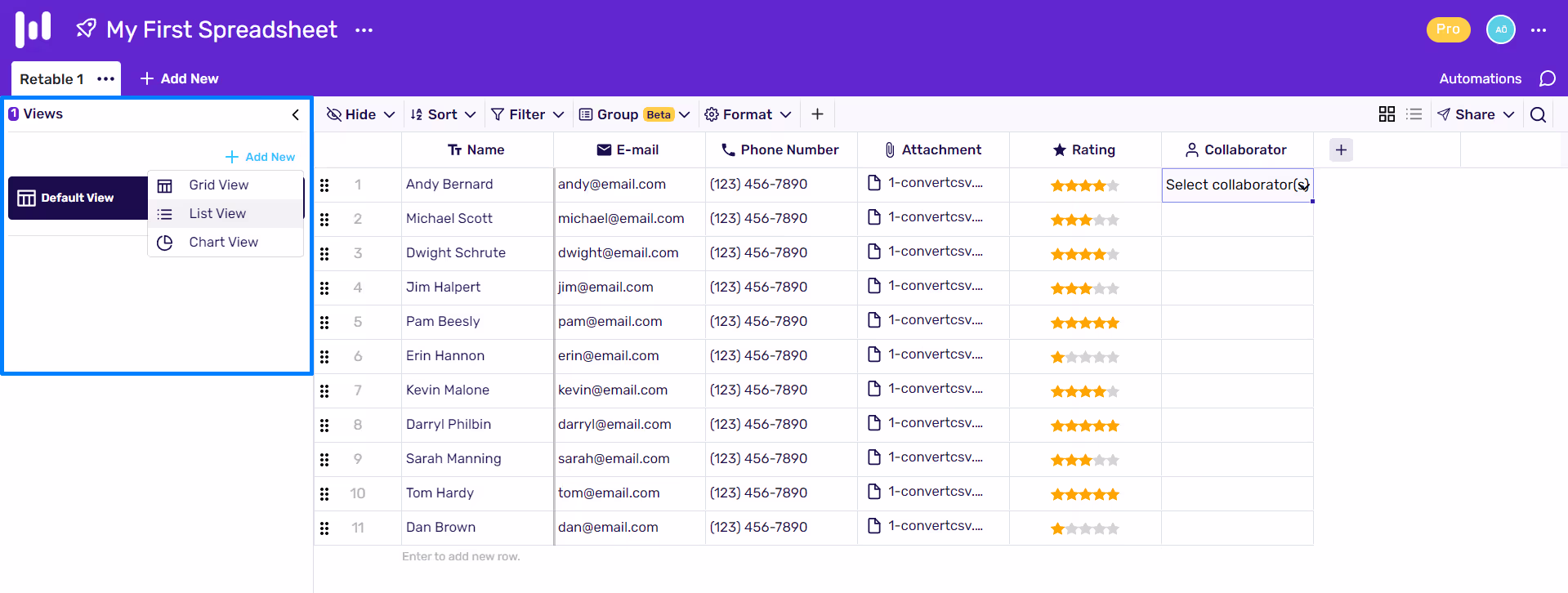The image size is (1568, 593).
Task: Open the Group Beta dropdown
Action: [x=634, y=114]
